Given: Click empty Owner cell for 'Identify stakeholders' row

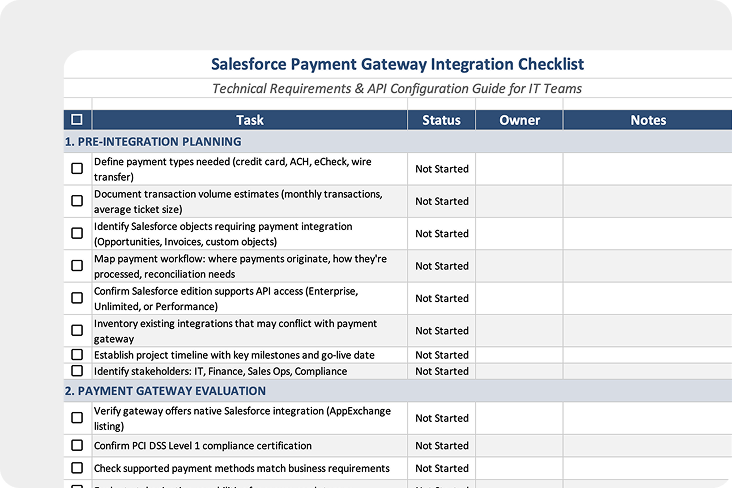Looking at the screenshot, I should [519, 371].
